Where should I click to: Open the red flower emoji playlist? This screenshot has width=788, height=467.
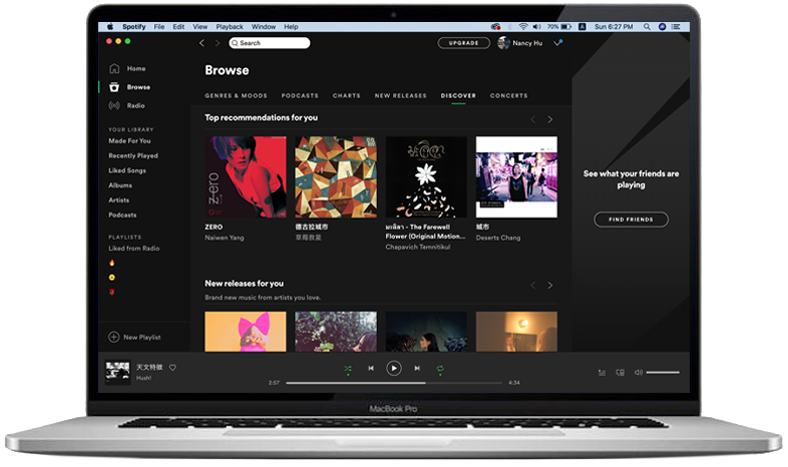112,292
